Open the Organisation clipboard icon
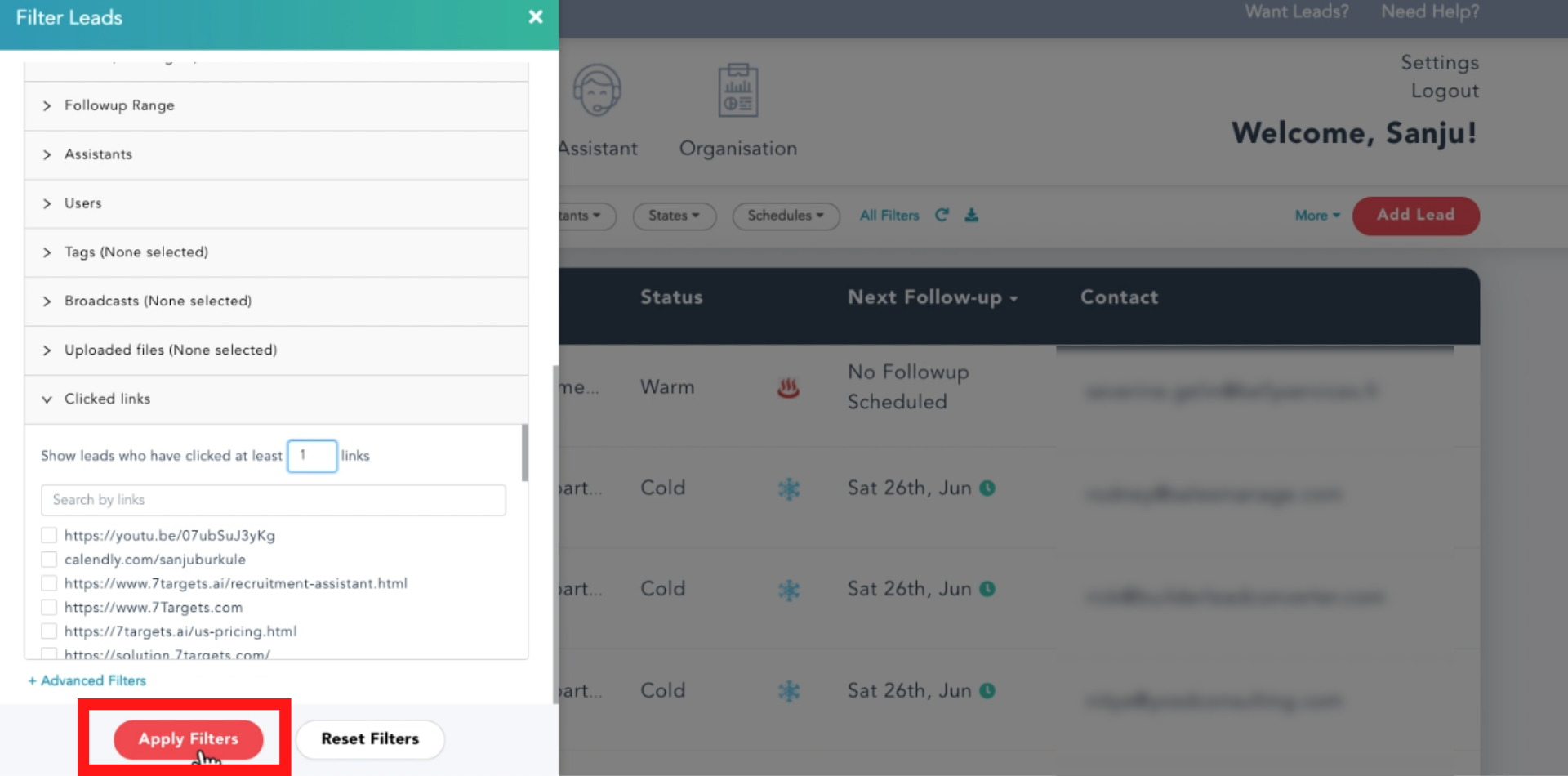Image resolution: width=1568 pixels, height=776 pixels. (x=737, y=91)
